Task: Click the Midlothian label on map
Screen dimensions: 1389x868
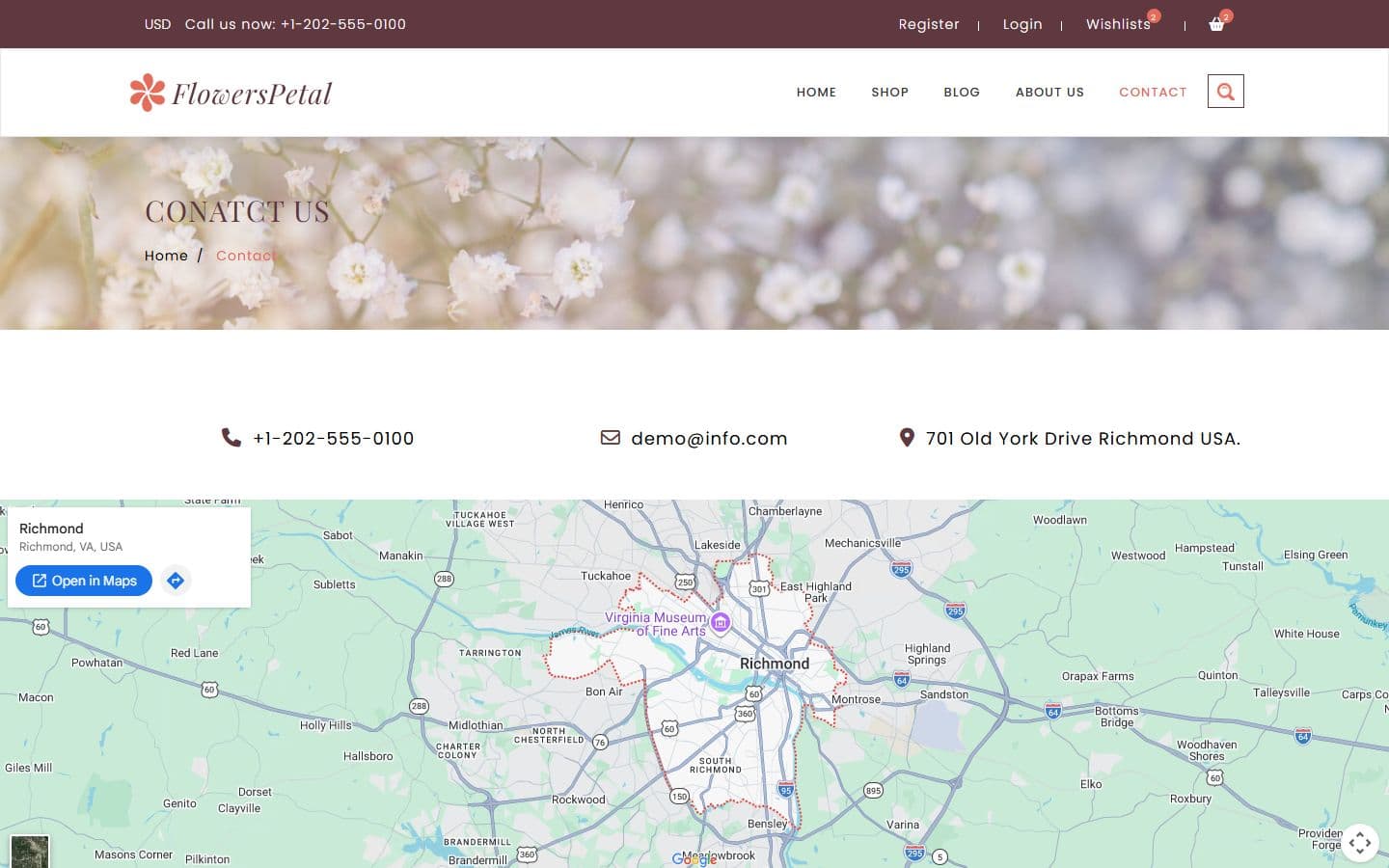Action: [476, 725]
